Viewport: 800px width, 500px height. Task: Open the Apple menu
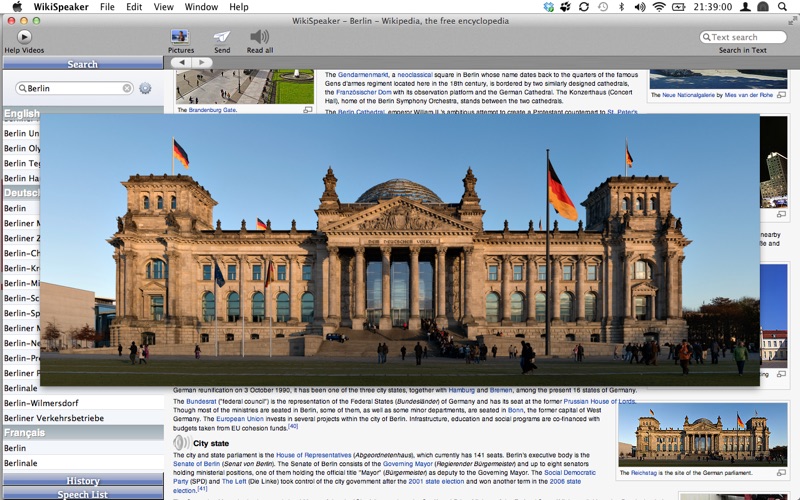[17, 7]
